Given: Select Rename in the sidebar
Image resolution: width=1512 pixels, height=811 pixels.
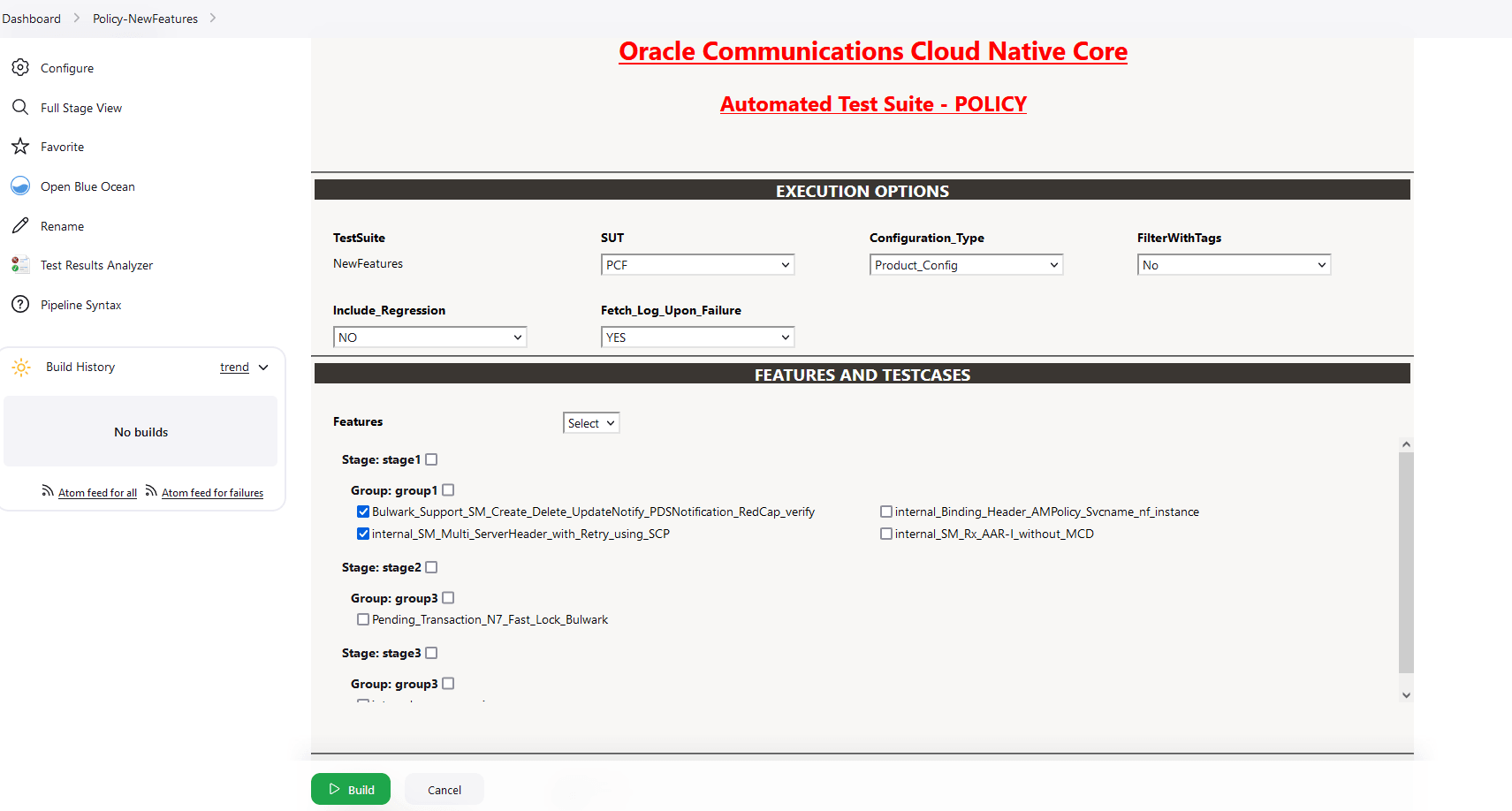Looking at the screenshot, I should [62, 226].
